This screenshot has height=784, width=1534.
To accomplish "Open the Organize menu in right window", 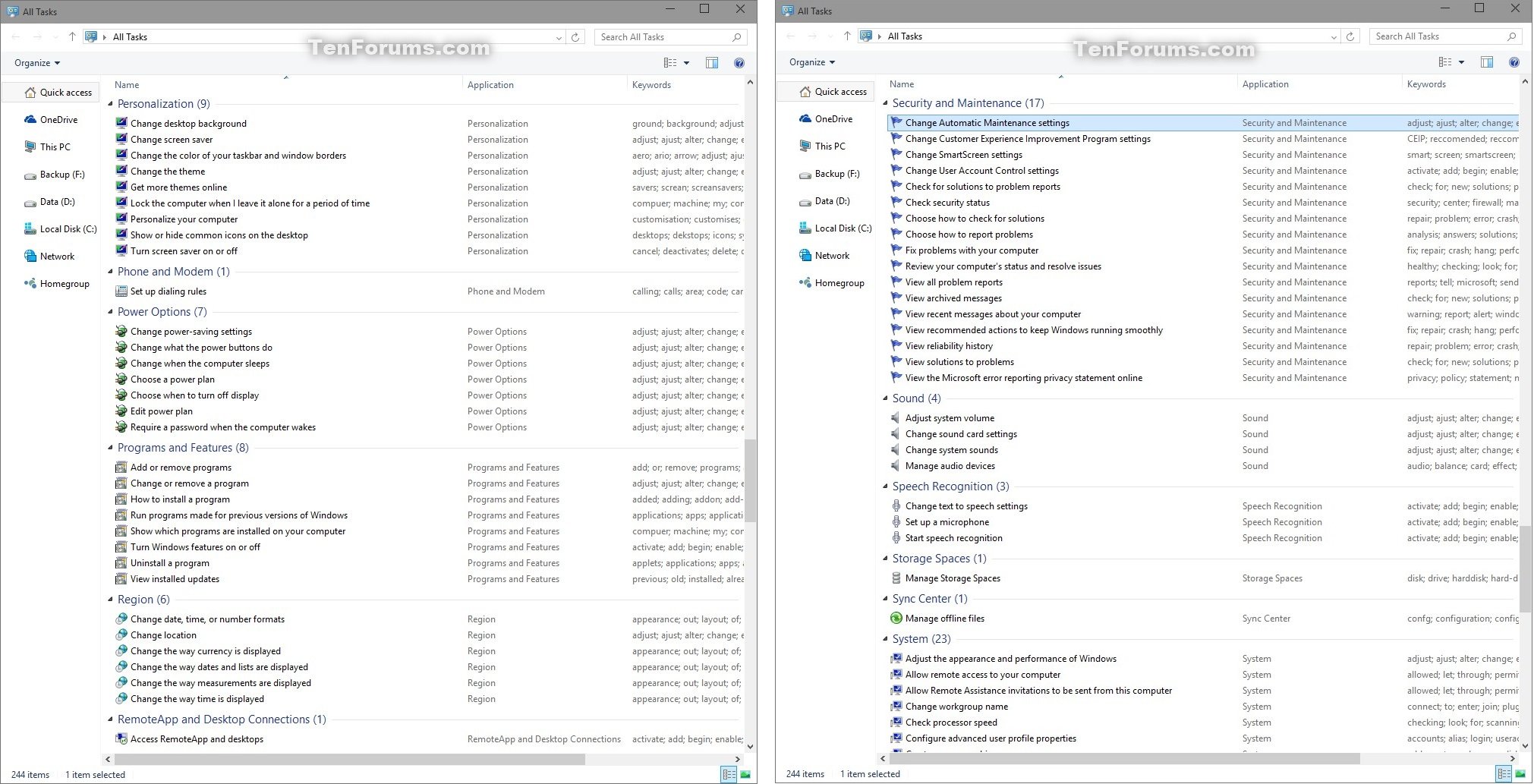I will [x=812, y=62].
